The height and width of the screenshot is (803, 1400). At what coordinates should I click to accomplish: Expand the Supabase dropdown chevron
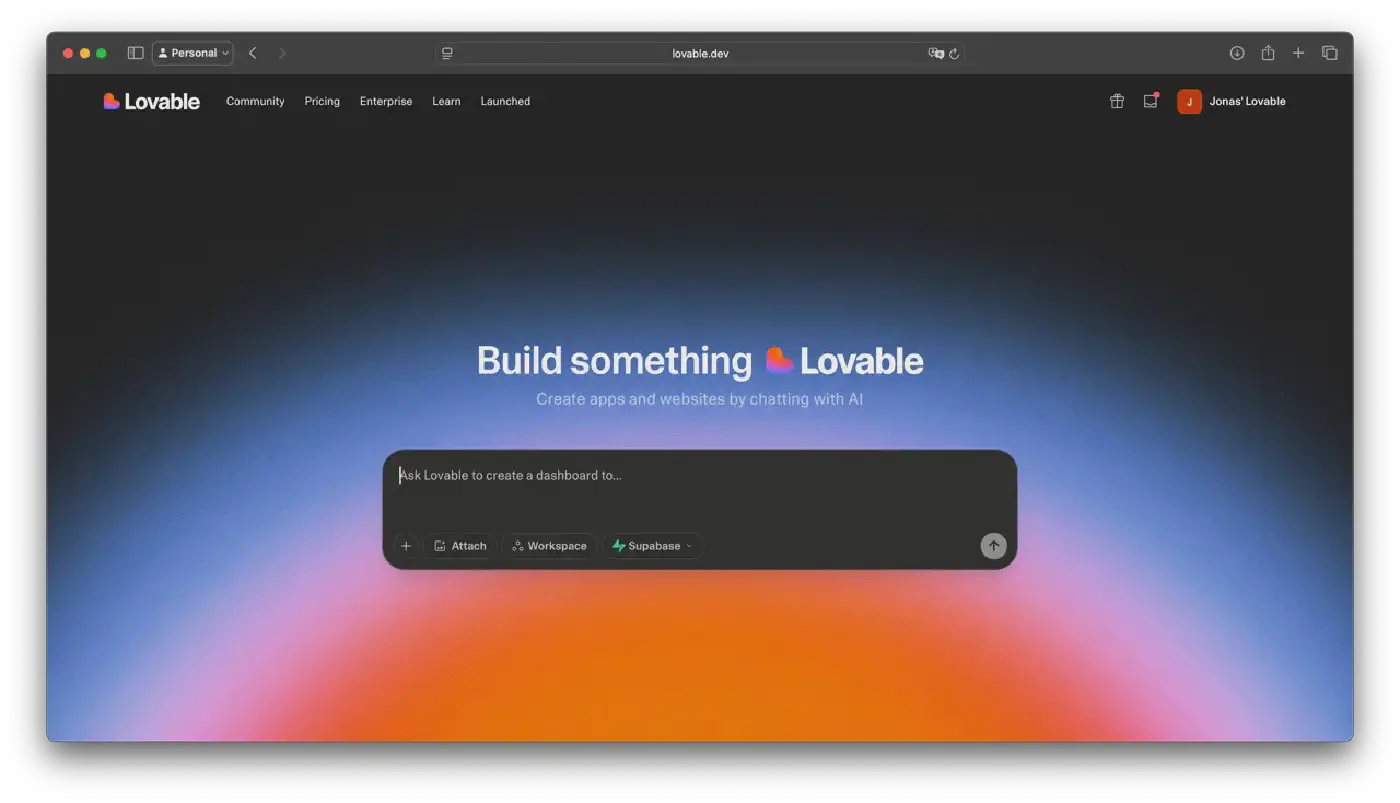coord(687,546)
